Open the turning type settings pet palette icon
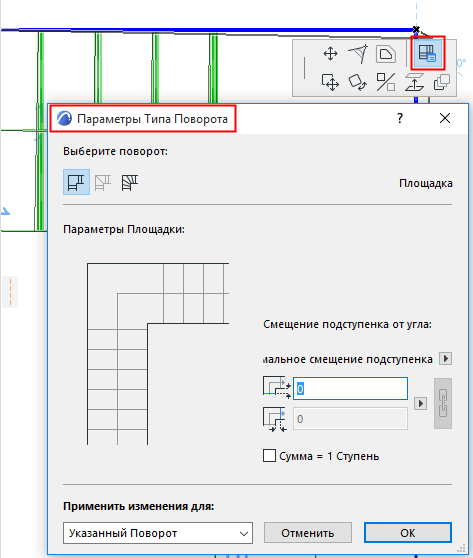The image size is (473, 558). pos(427,53)
